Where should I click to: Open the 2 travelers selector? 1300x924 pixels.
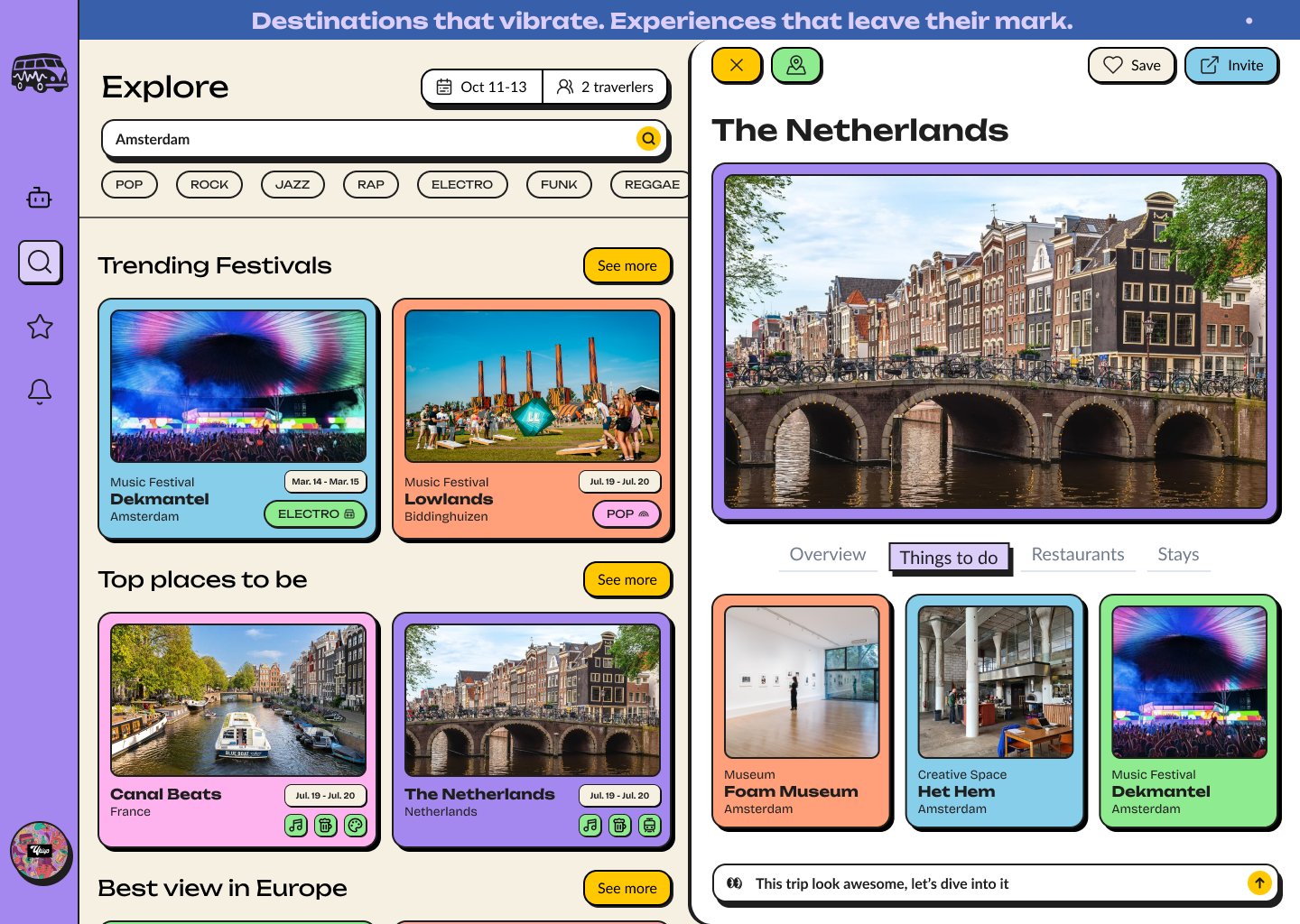point(606,87)
